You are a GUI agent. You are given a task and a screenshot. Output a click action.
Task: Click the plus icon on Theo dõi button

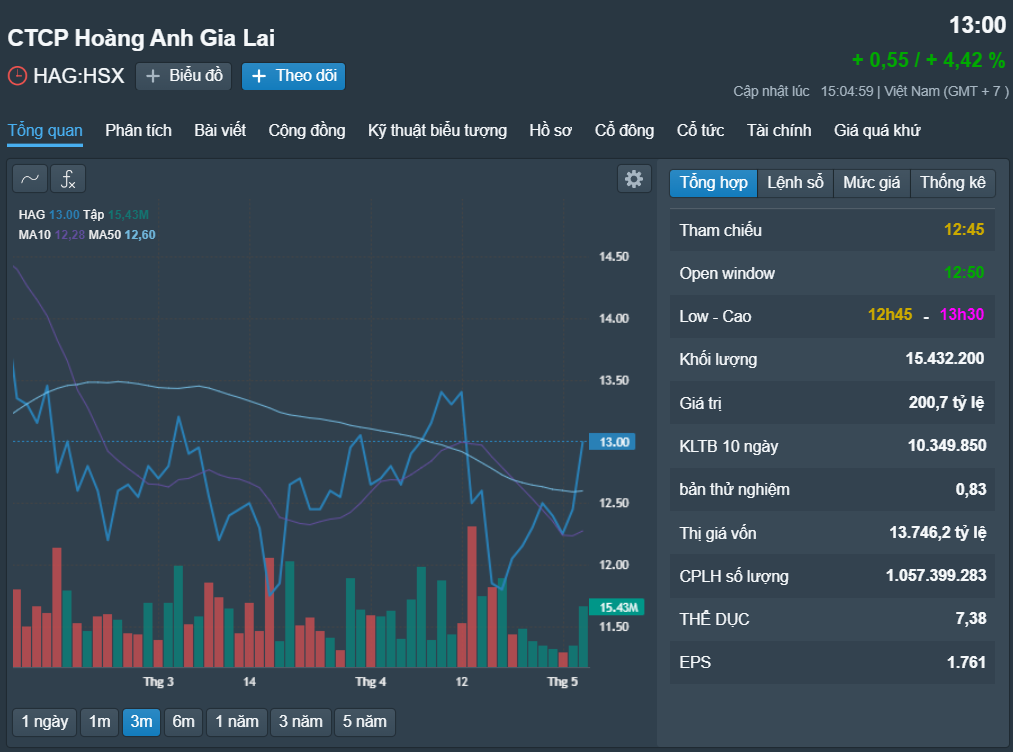[258, 76]
